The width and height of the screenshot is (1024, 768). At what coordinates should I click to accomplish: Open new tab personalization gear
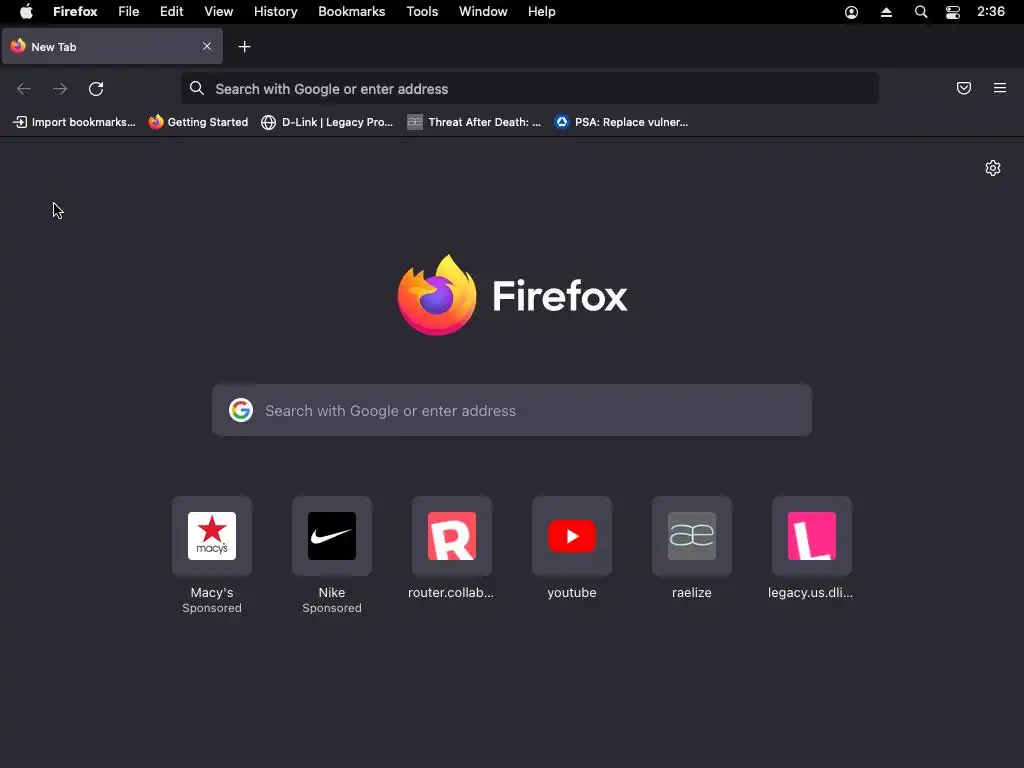tap(993, 168)
